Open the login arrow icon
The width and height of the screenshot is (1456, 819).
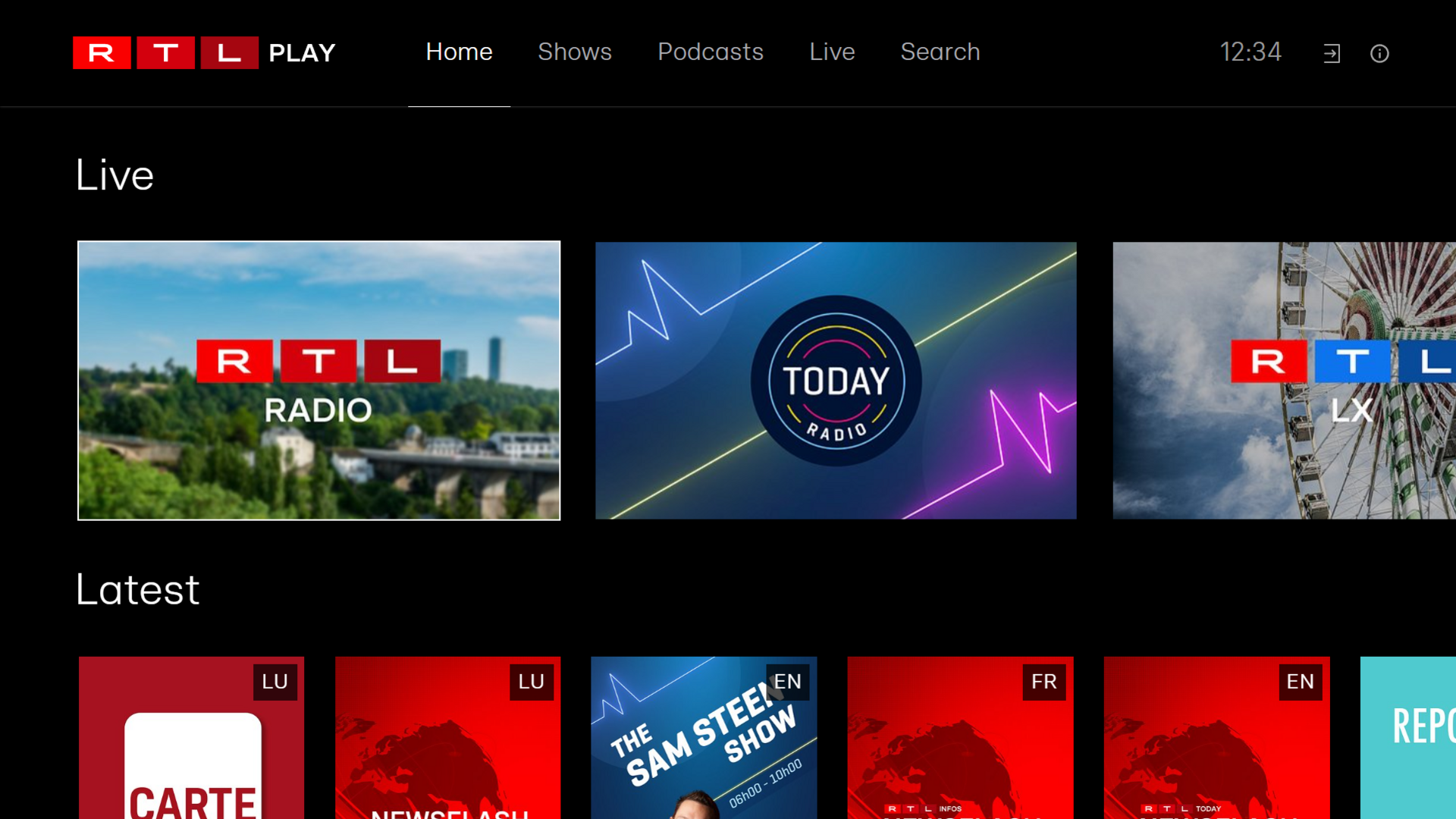[x=1332, y=53]
